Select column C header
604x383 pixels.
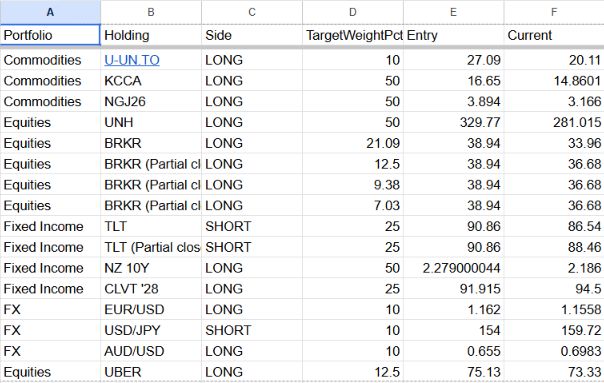coord(252,12)
